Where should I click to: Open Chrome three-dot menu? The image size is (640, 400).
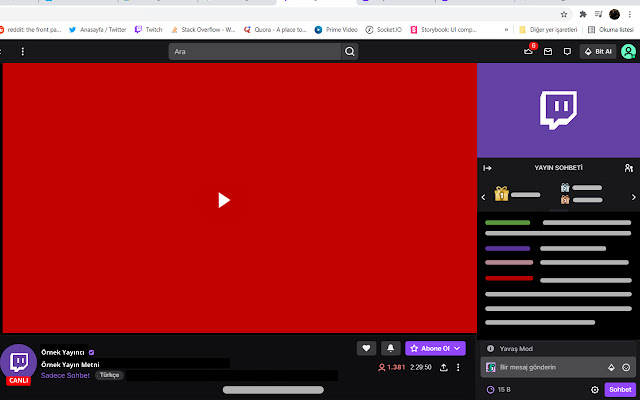(x=630, y=14)
